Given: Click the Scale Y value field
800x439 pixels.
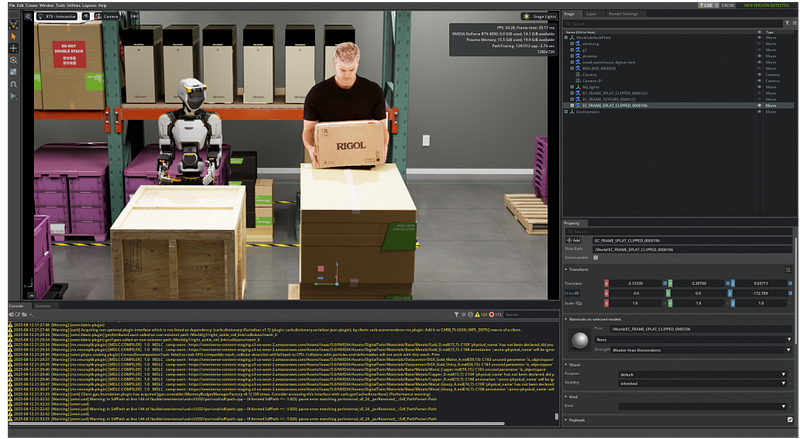Looking at the screenshot, I should click(697, 303).
